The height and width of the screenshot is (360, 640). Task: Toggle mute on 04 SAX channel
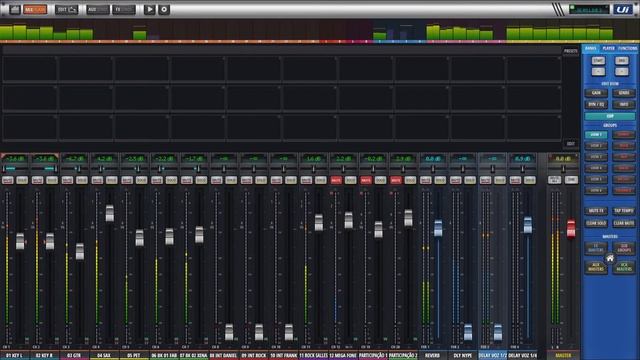[97, 180]
